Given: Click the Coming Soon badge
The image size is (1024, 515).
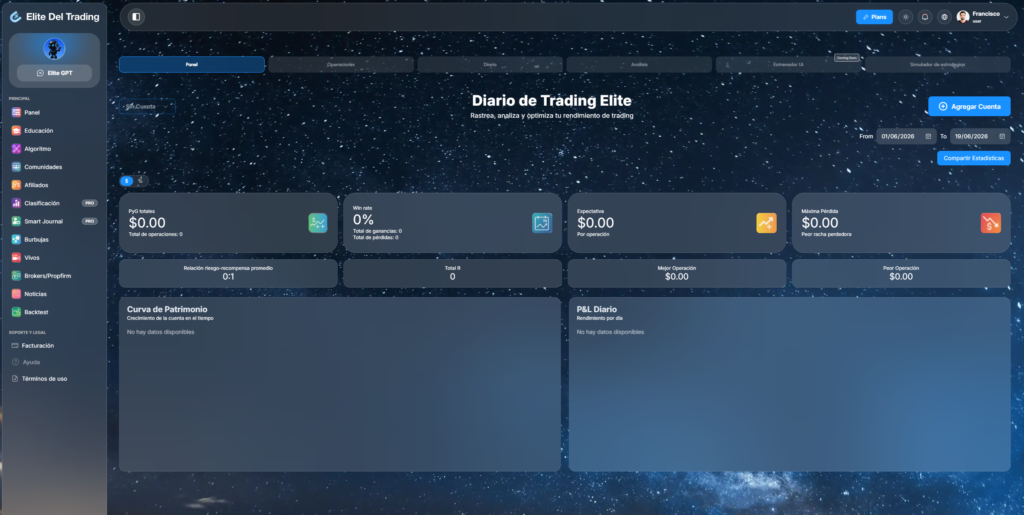Looking at the screenshot, I should (x=846, y=57).
